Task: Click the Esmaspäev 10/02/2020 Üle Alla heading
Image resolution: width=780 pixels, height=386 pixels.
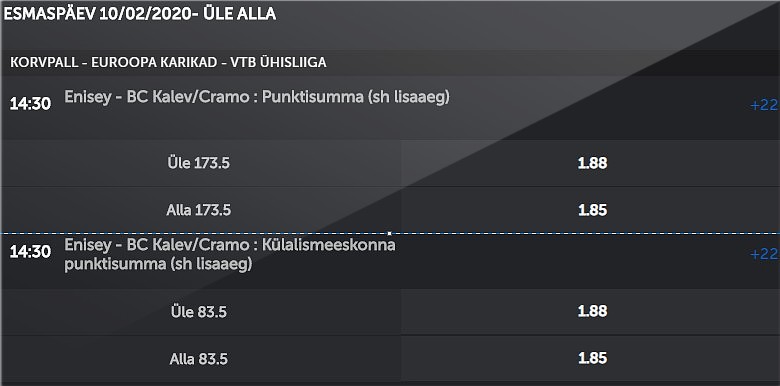Action: point(139,14)
